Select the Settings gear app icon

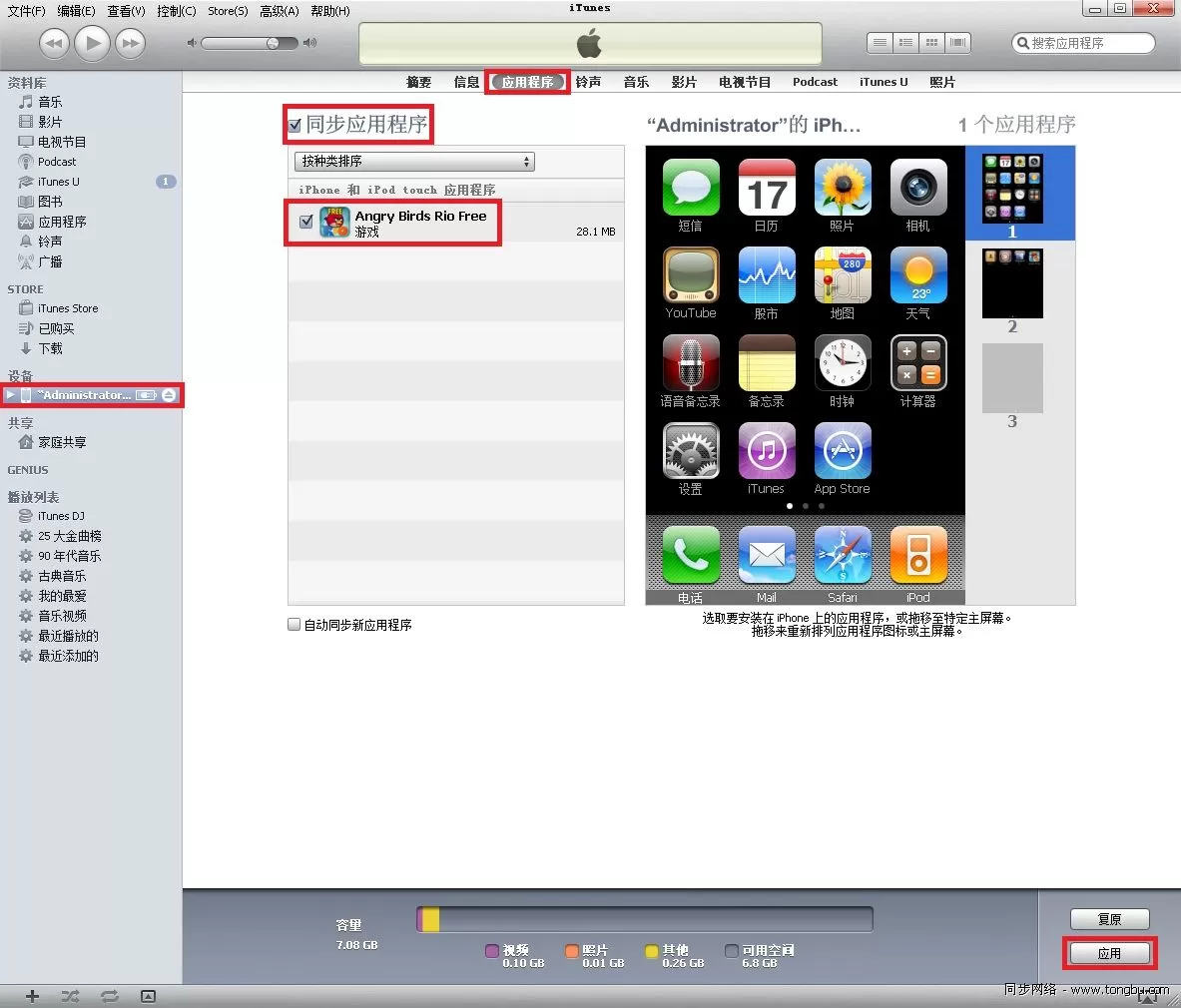click(x=691, y=450)
